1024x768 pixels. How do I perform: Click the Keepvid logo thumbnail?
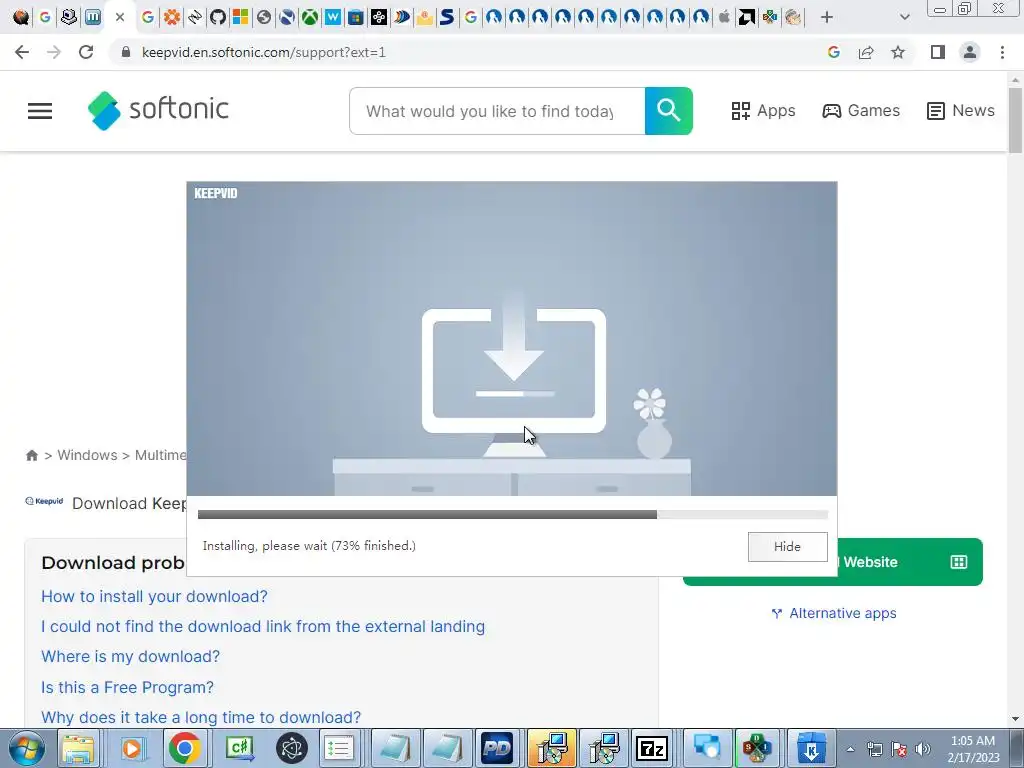(44, 502)
